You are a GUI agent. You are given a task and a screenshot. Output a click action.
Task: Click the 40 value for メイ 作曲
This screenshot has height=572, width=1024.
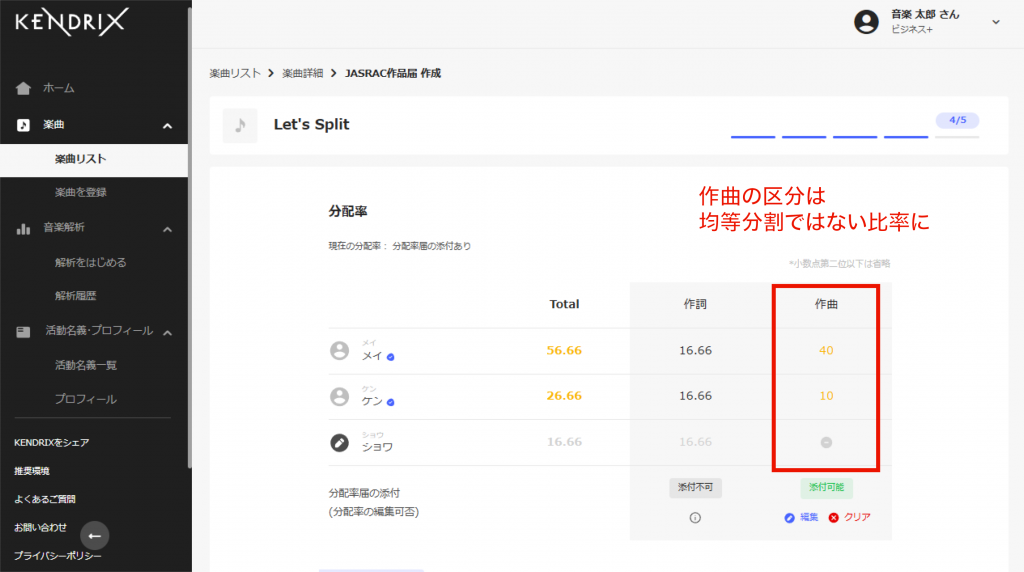[x=826, y=351]
